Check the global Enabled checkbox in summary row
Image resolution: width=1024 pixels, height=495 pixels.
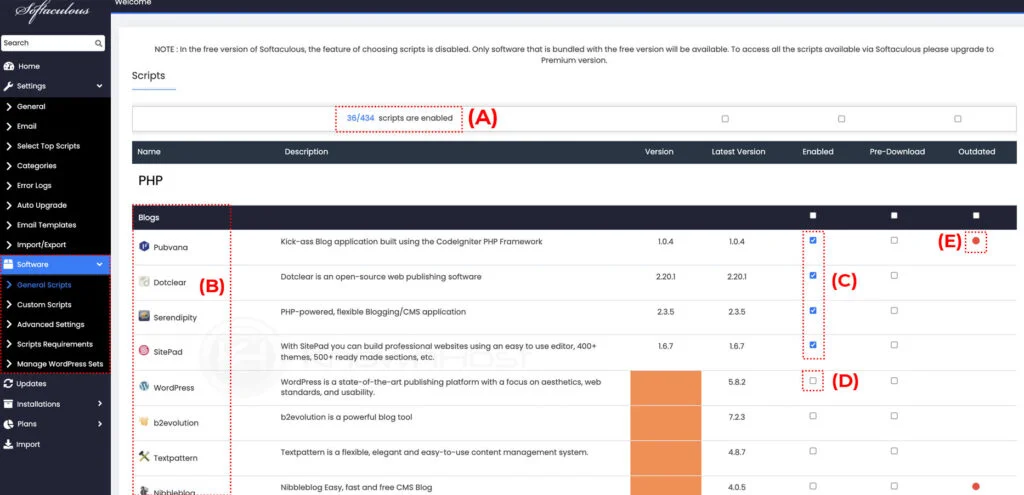(x=725, y=119)
